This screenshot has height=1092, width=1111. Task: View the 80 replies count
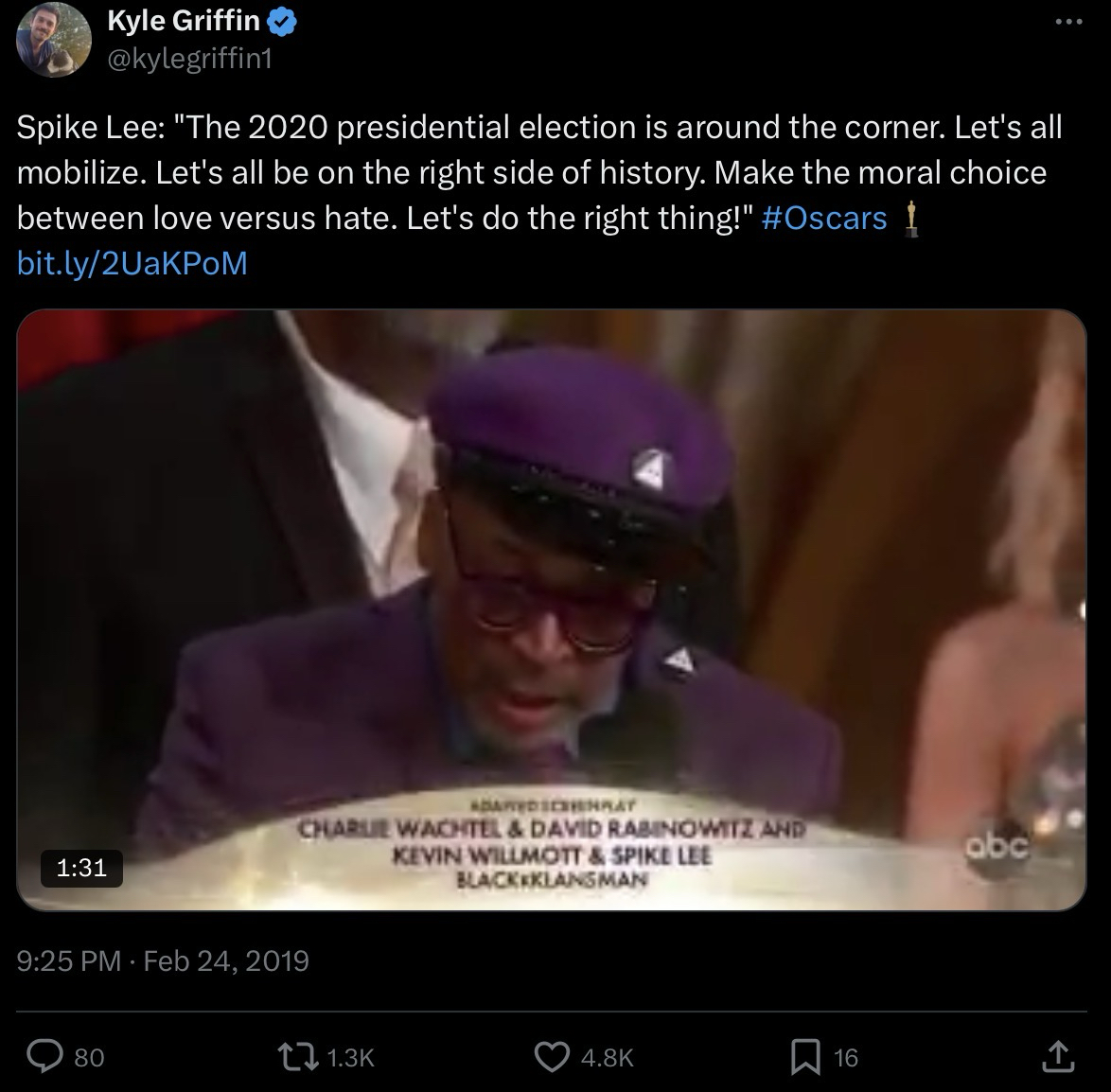[x=89, y=1057]
